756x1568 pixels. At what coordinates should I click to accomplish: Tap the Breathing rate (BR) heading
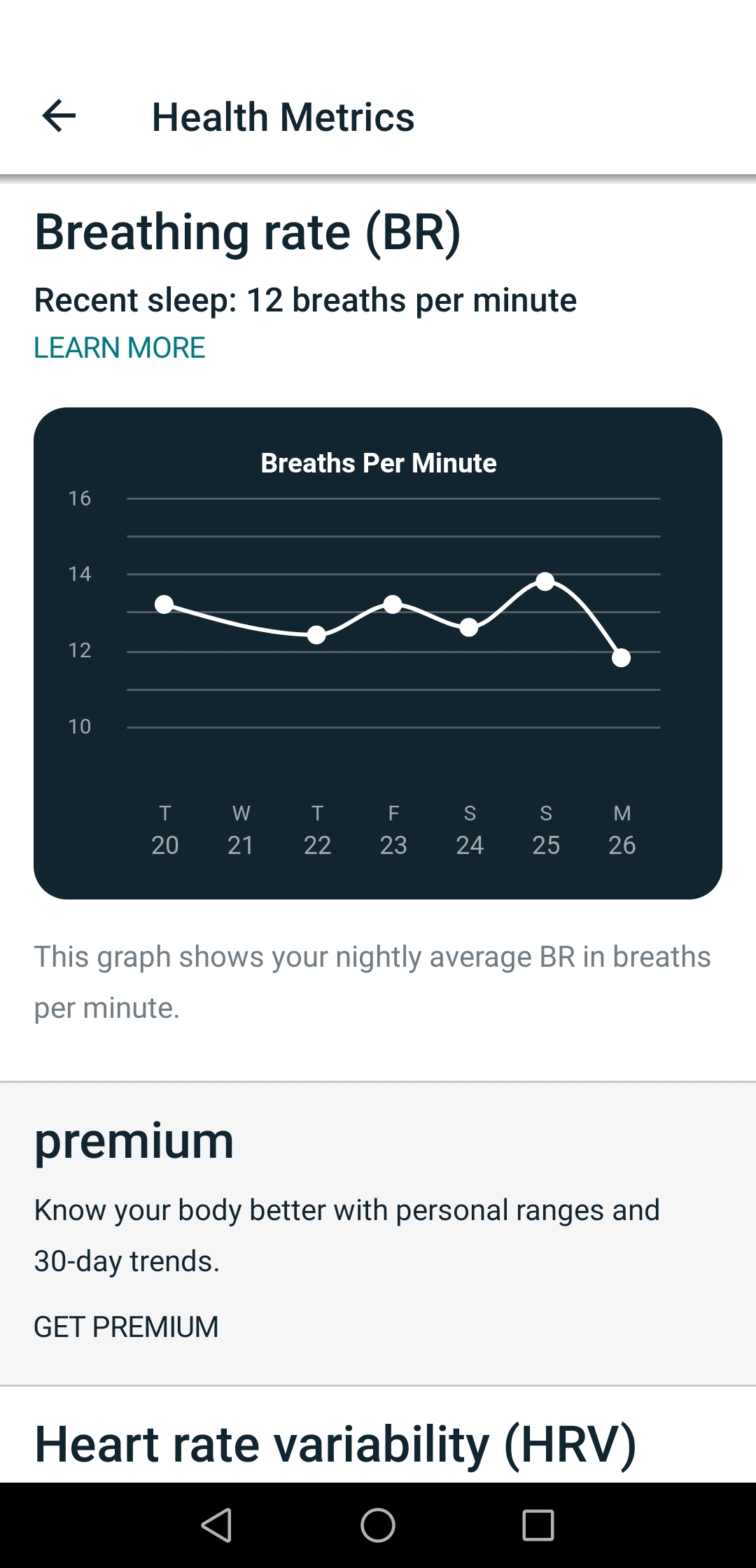tap(248, 232)
